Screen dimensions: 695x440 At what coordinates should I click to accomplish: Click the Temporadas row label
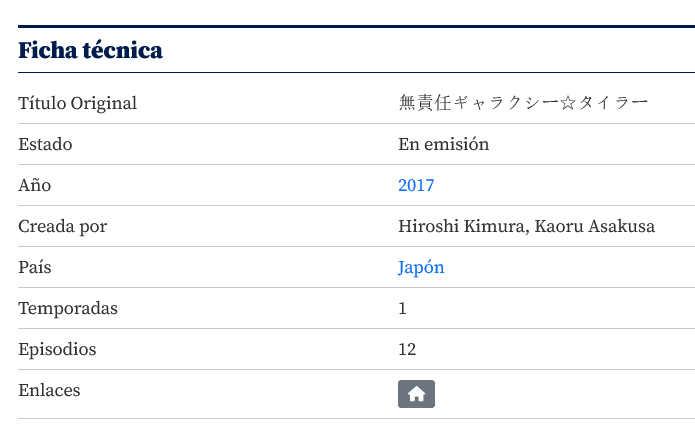[68, 308]
